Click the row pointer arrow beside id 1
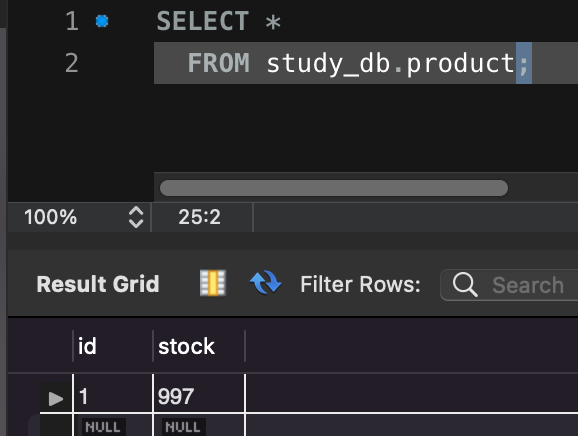Screen dimensions: 578x436 tap(56, 398)
